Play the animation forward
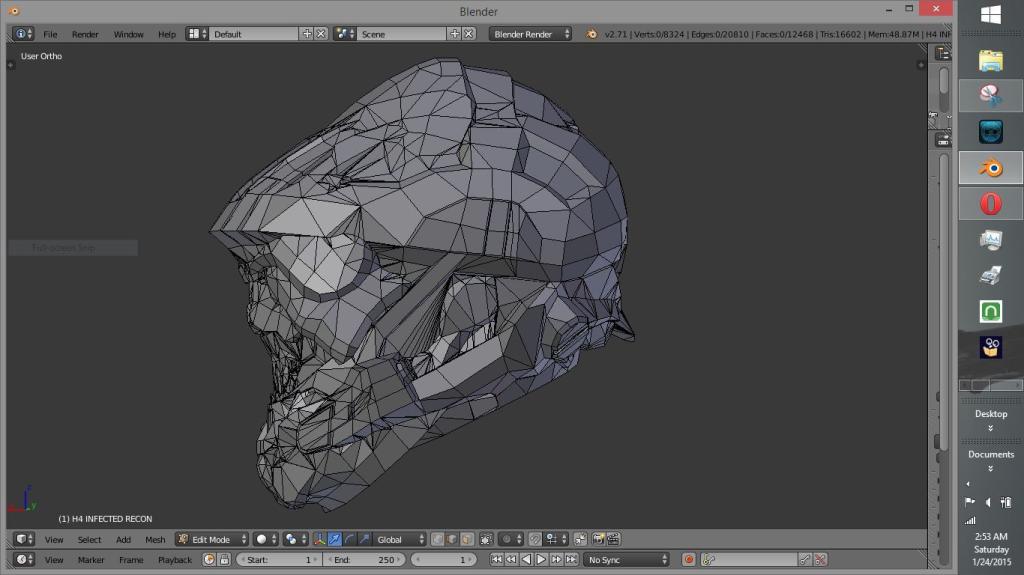 coord(541,559)
